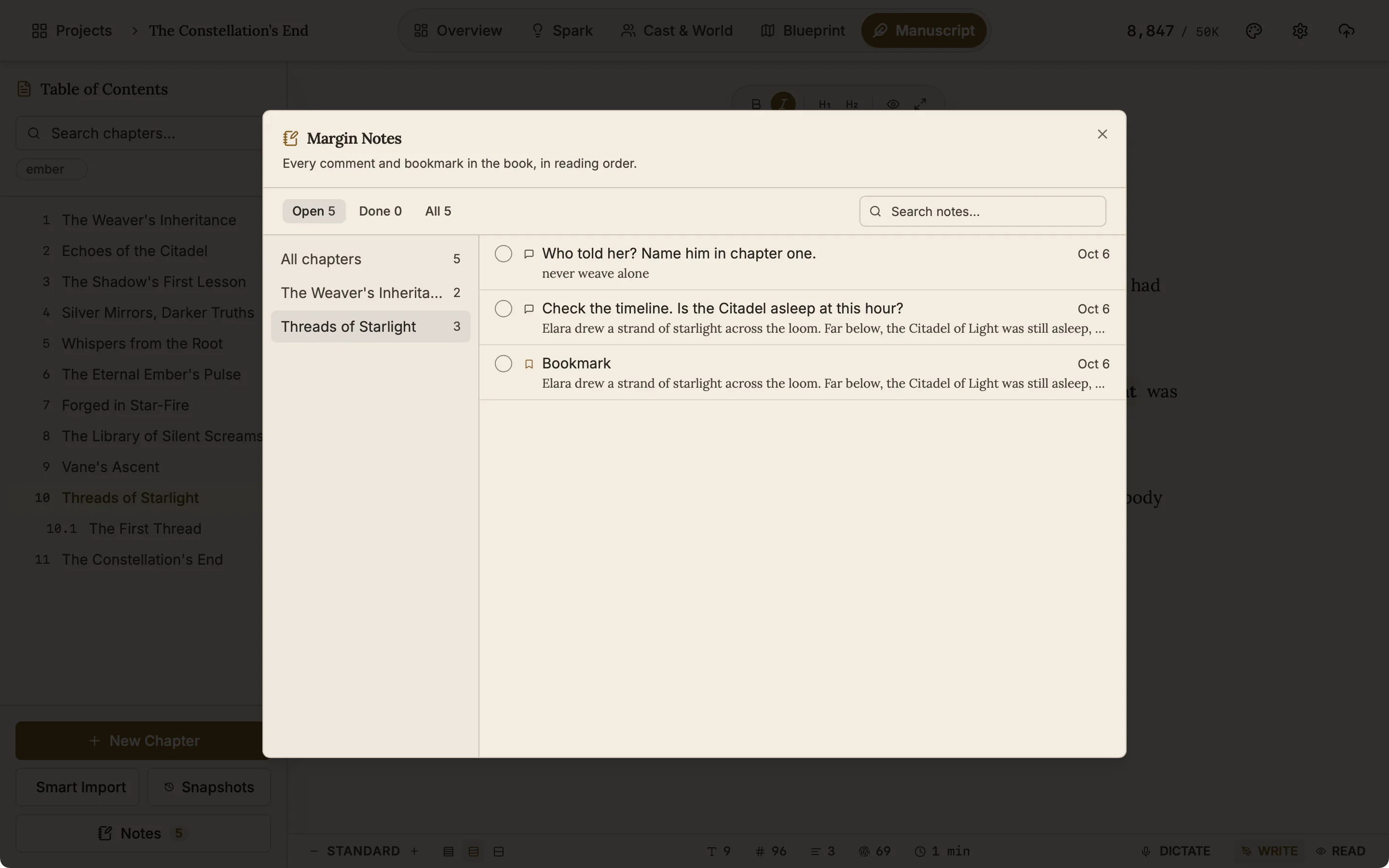The image size is (1389, 868).
Task: Open chapter 5 Whispers from the Root
Action: click(142, 343)
